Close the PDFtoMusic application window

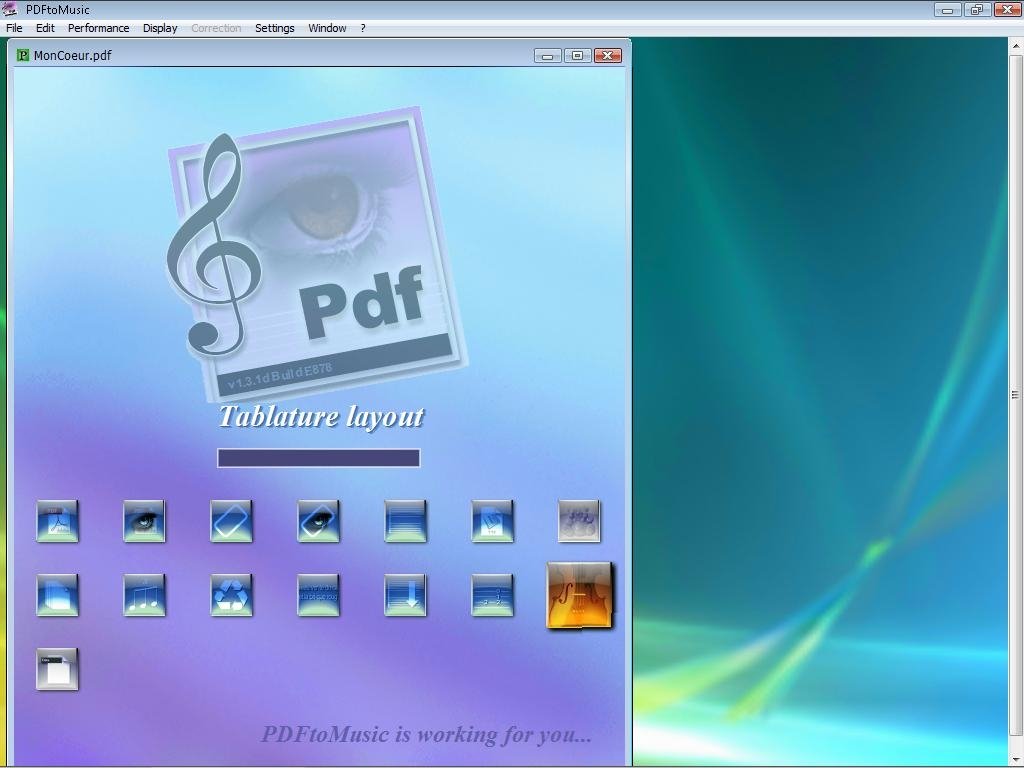[1008, 9]
